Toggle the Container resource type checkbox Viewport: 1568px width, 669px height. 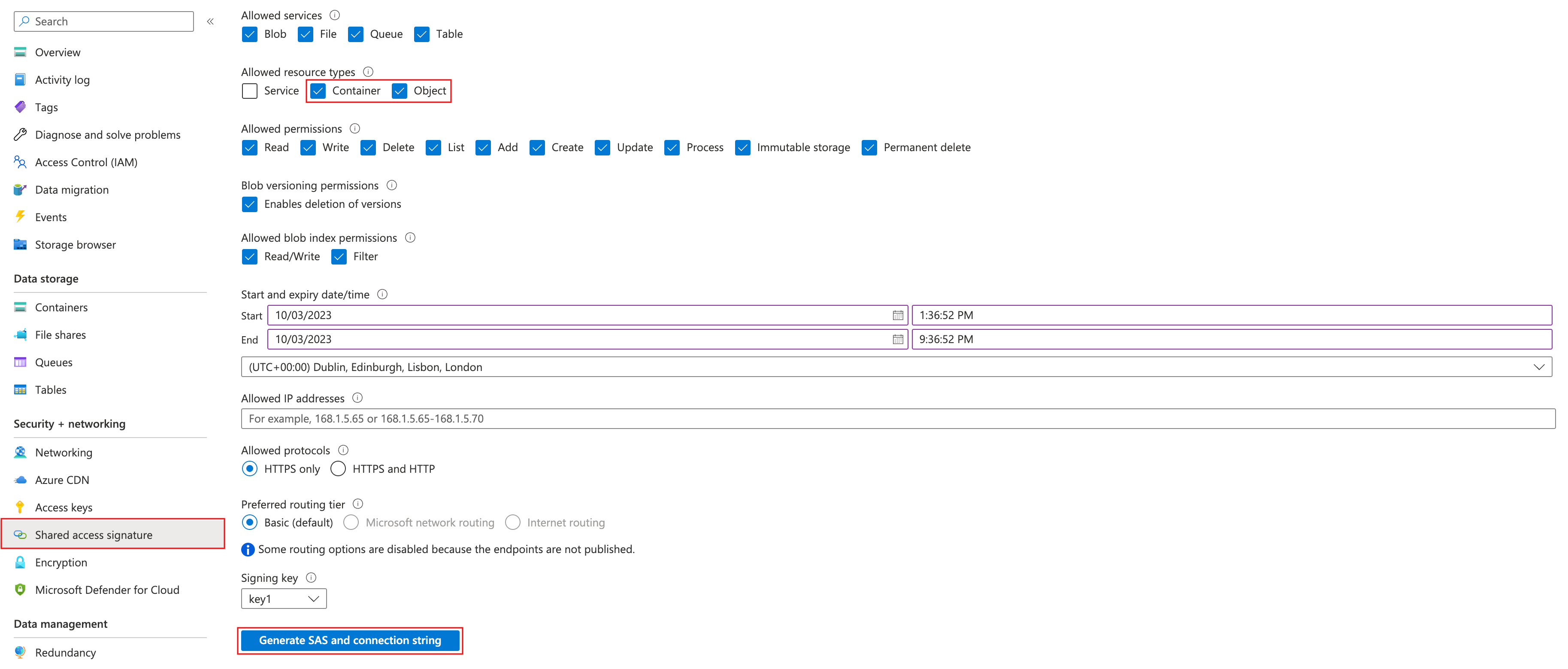(x=318, y=91)
